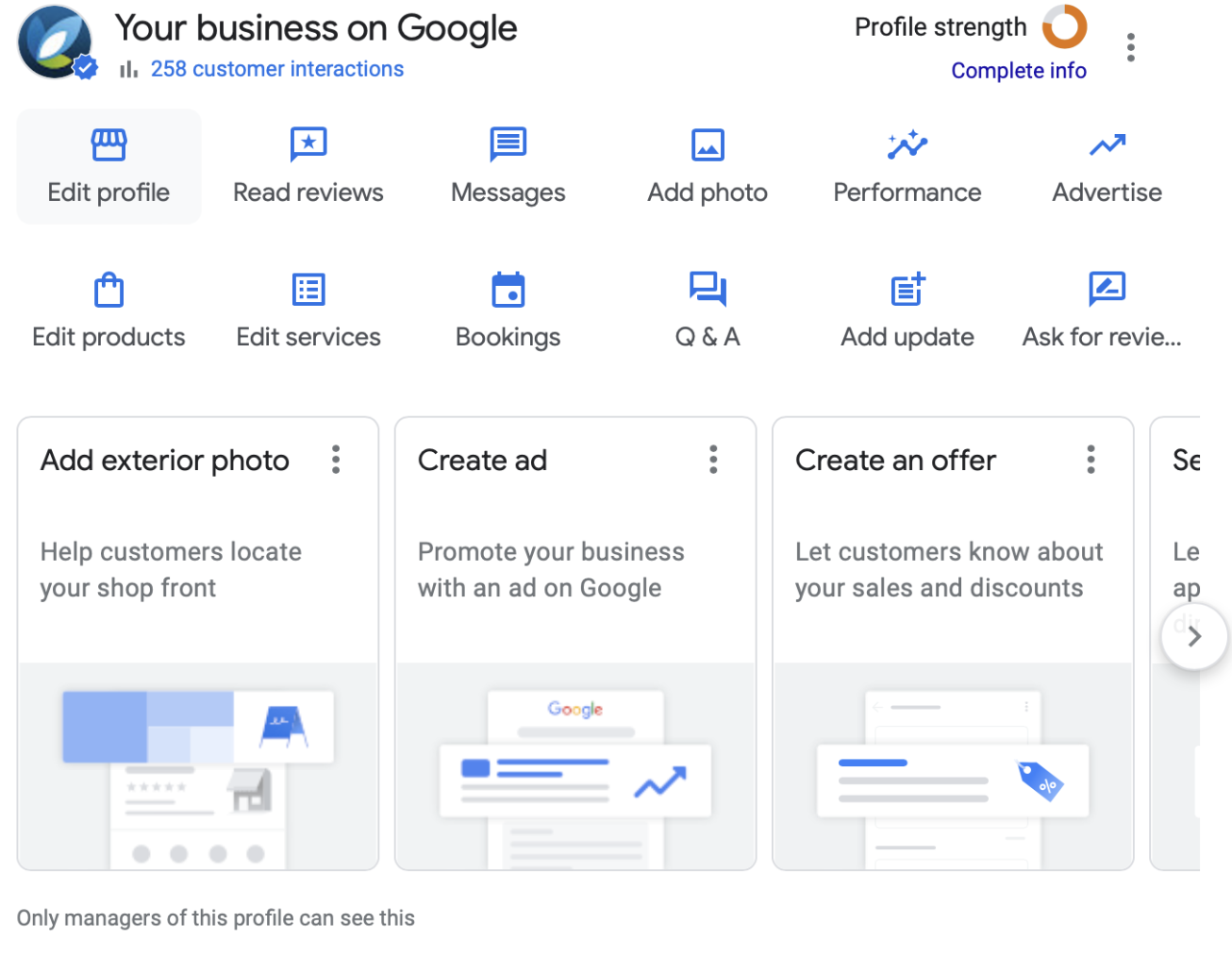Expand options menu on Create ad card
The width and height of the screenshot is (1232, 957).
pos(713,460)
